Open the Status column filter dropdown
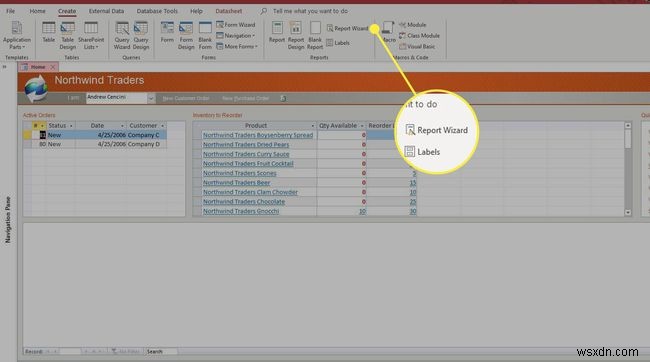 point(71,126)
